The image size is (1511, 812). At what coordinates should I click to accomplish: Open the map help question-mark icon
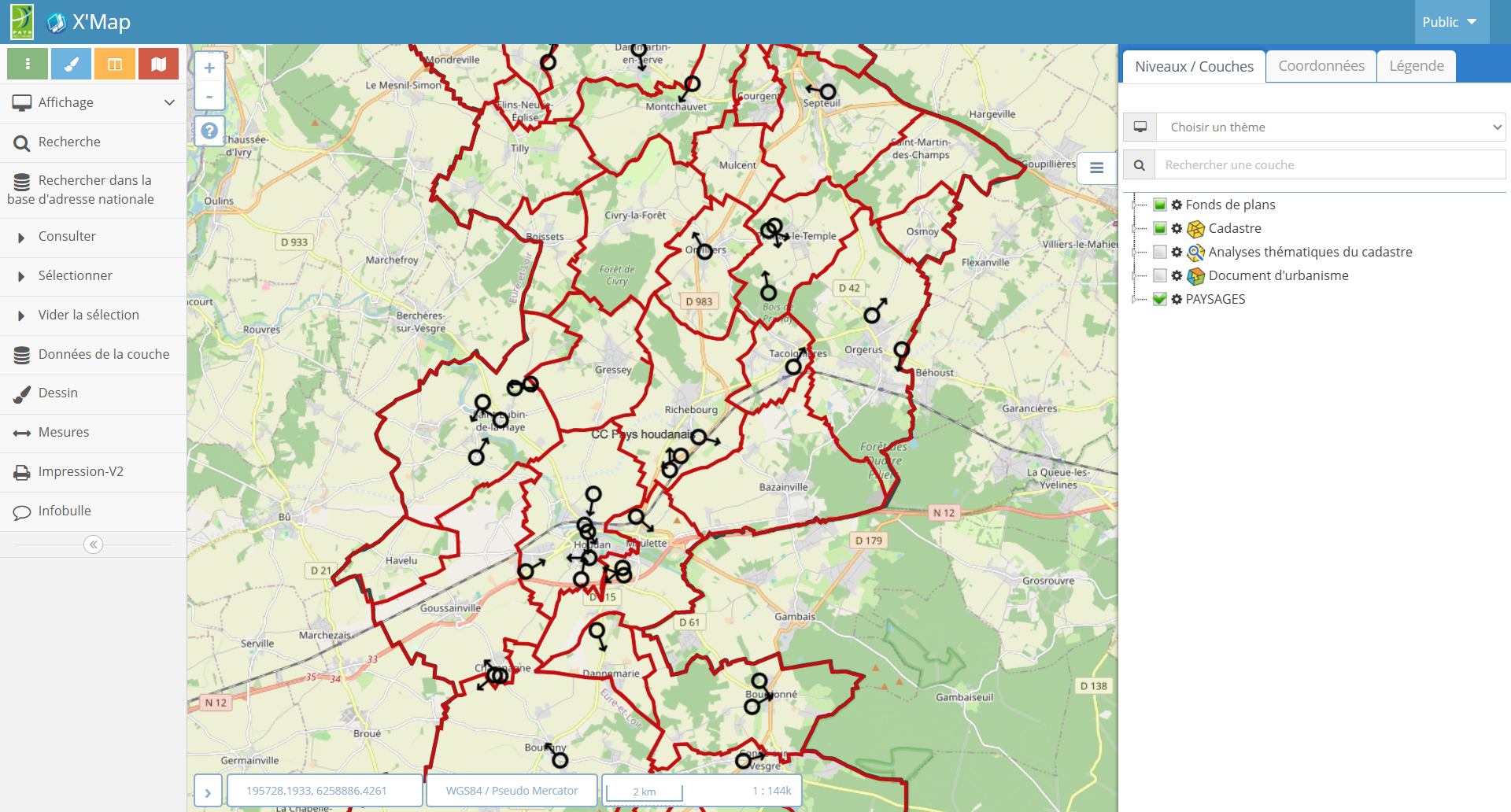tap(209, 131)
